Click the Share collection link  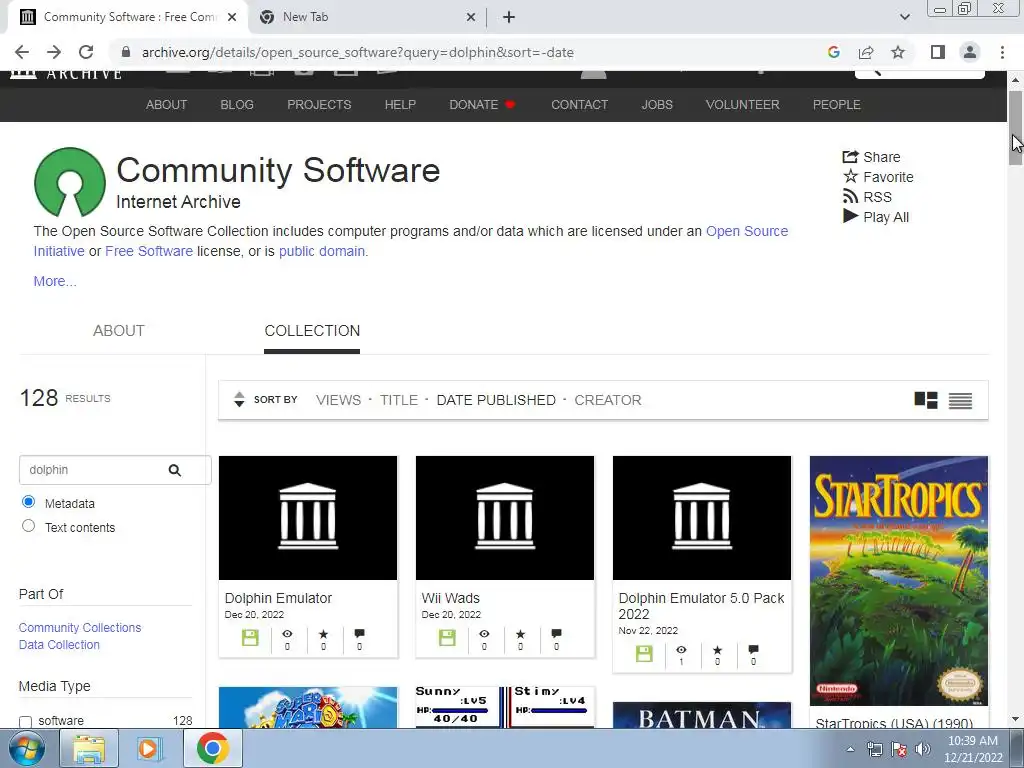click(871, 157)
